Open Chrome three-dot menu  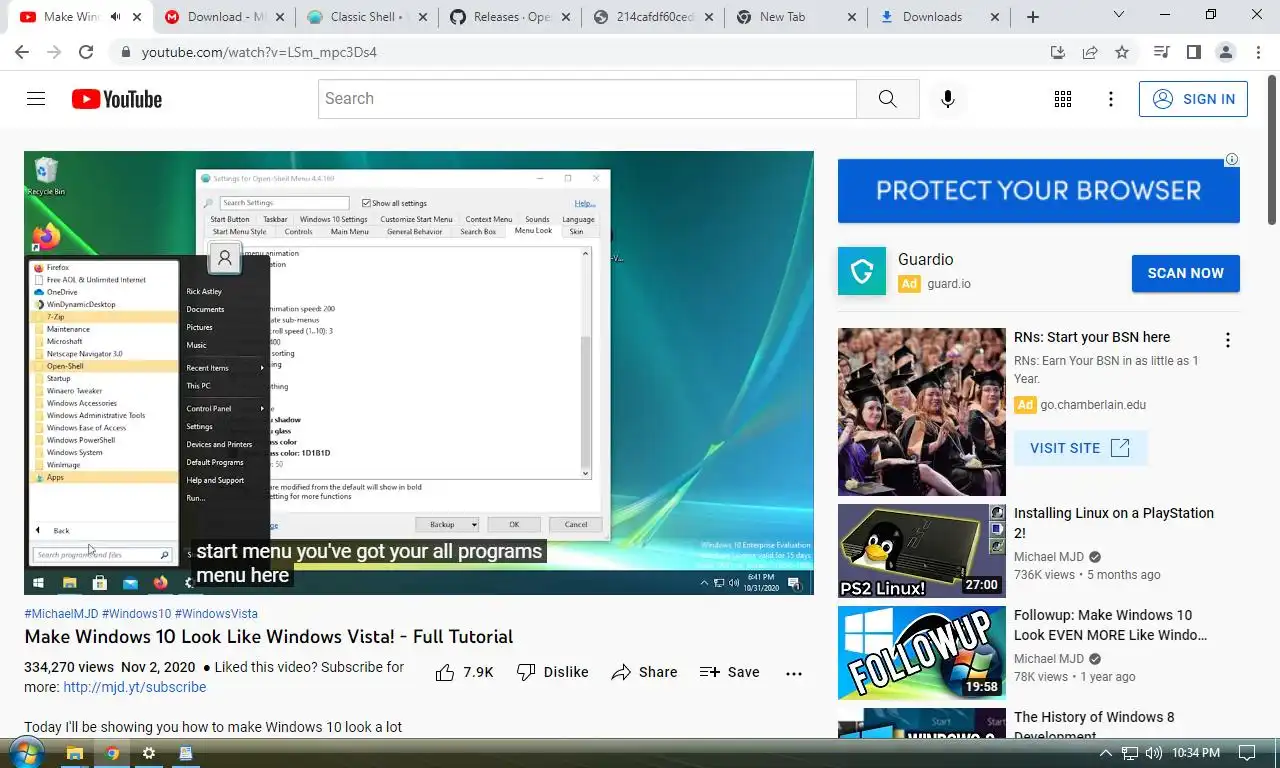pyautogui.click(x=1257, y=52)
